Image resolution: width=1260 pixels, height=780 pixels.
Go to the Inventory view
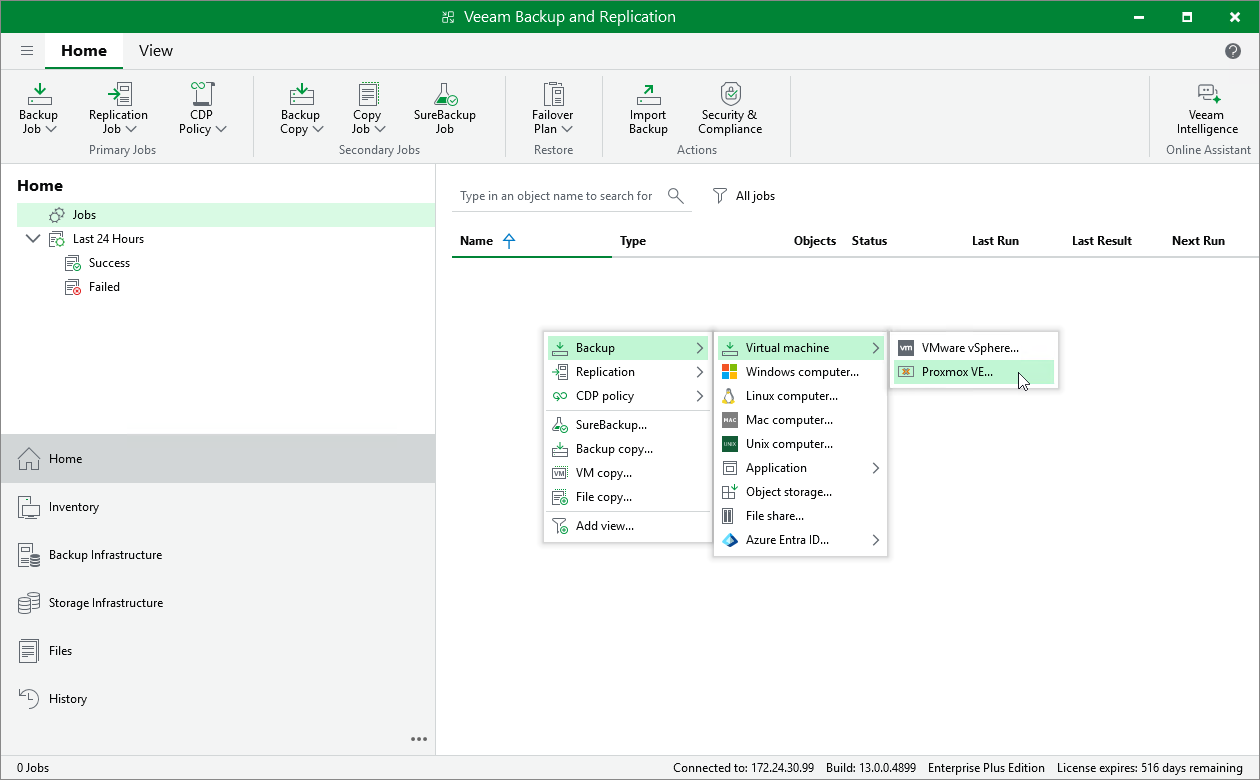74,507
